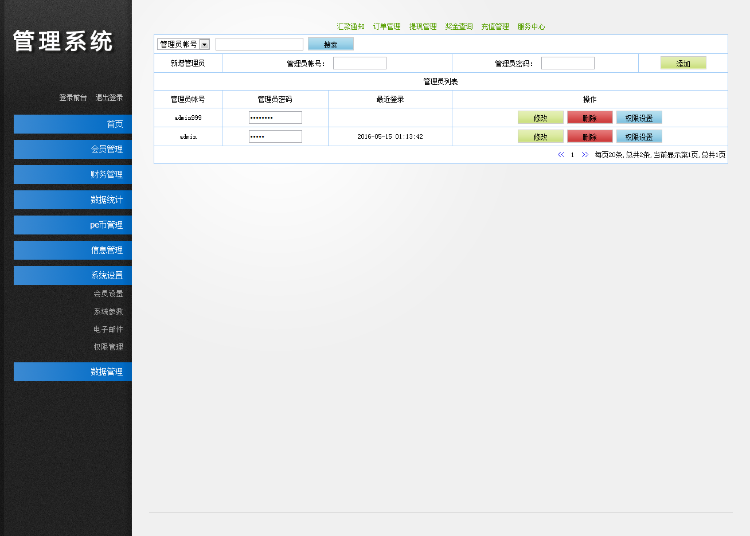Click the 登录前台 link
This screenshot has width=750, height=536.
point(73,98)
